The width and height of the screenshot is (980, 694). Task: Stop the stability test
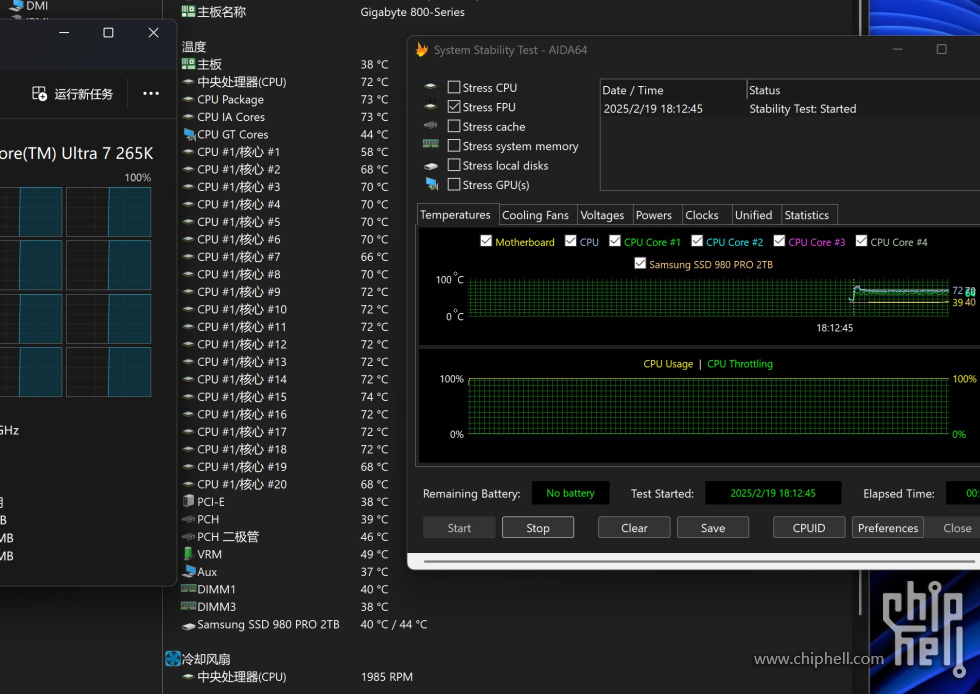(538, 528)
